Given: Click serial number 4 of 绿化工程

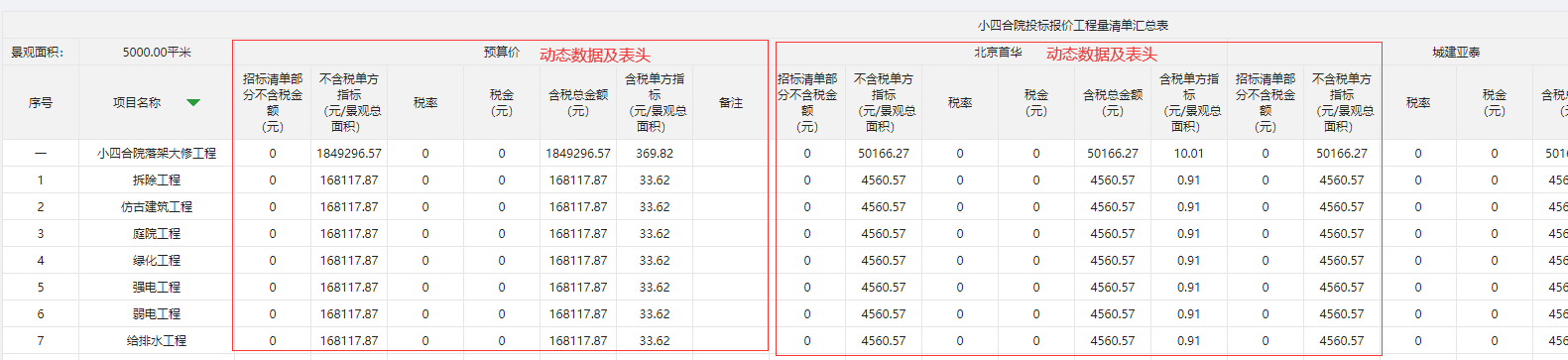Looking at the screenshot, I should click(41, 261).
